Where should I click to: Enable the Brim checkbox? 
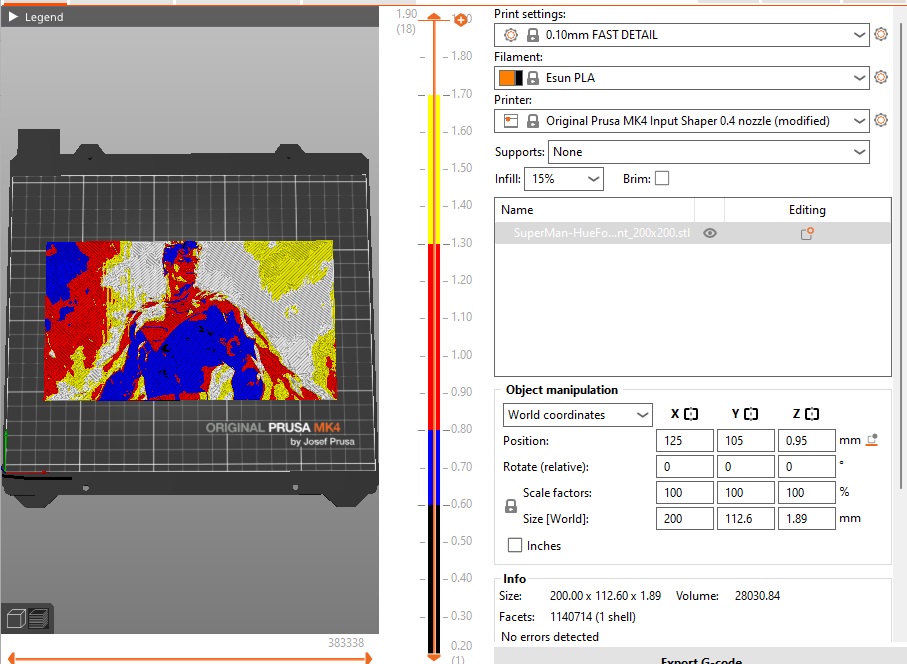(662, 178)
